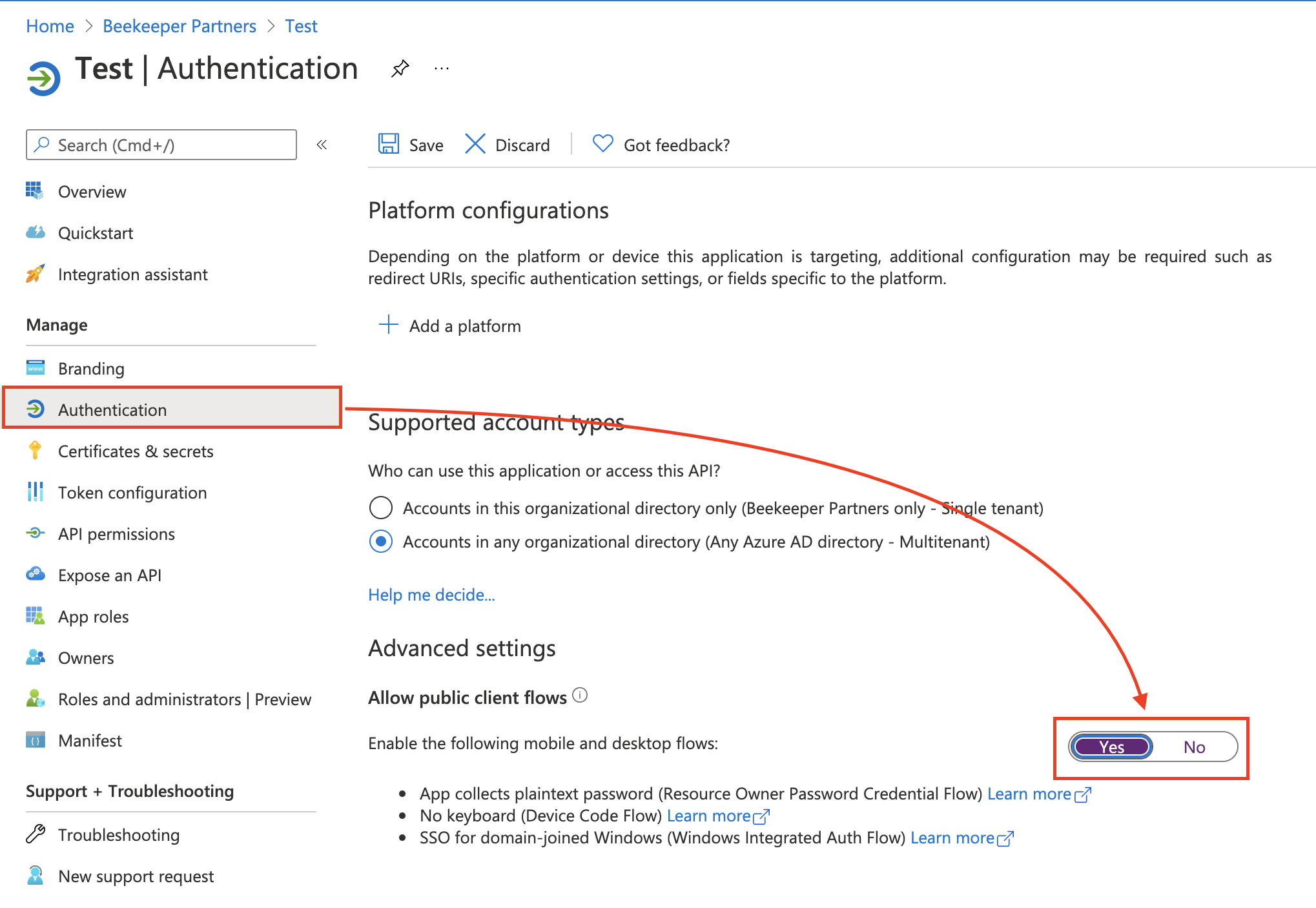Screen dimensions: 1316x908
Task: Click the Save disk icon
Action: 388,144
